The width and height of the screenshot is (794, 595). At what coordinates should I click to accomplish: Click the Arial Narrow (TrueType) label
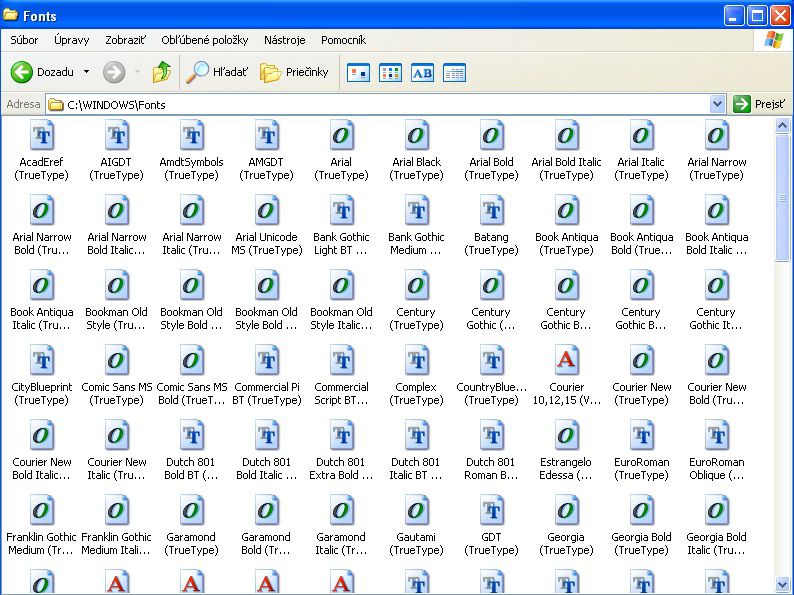click(717, 169)
